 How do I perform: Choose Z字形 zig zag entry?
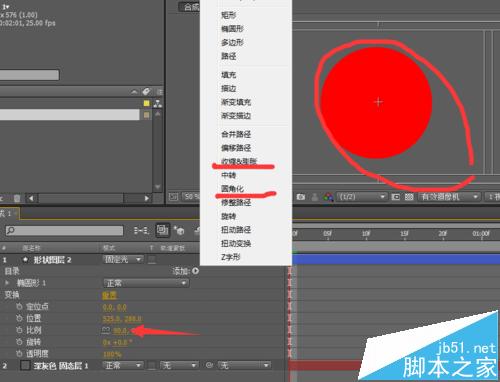(231, 257)
